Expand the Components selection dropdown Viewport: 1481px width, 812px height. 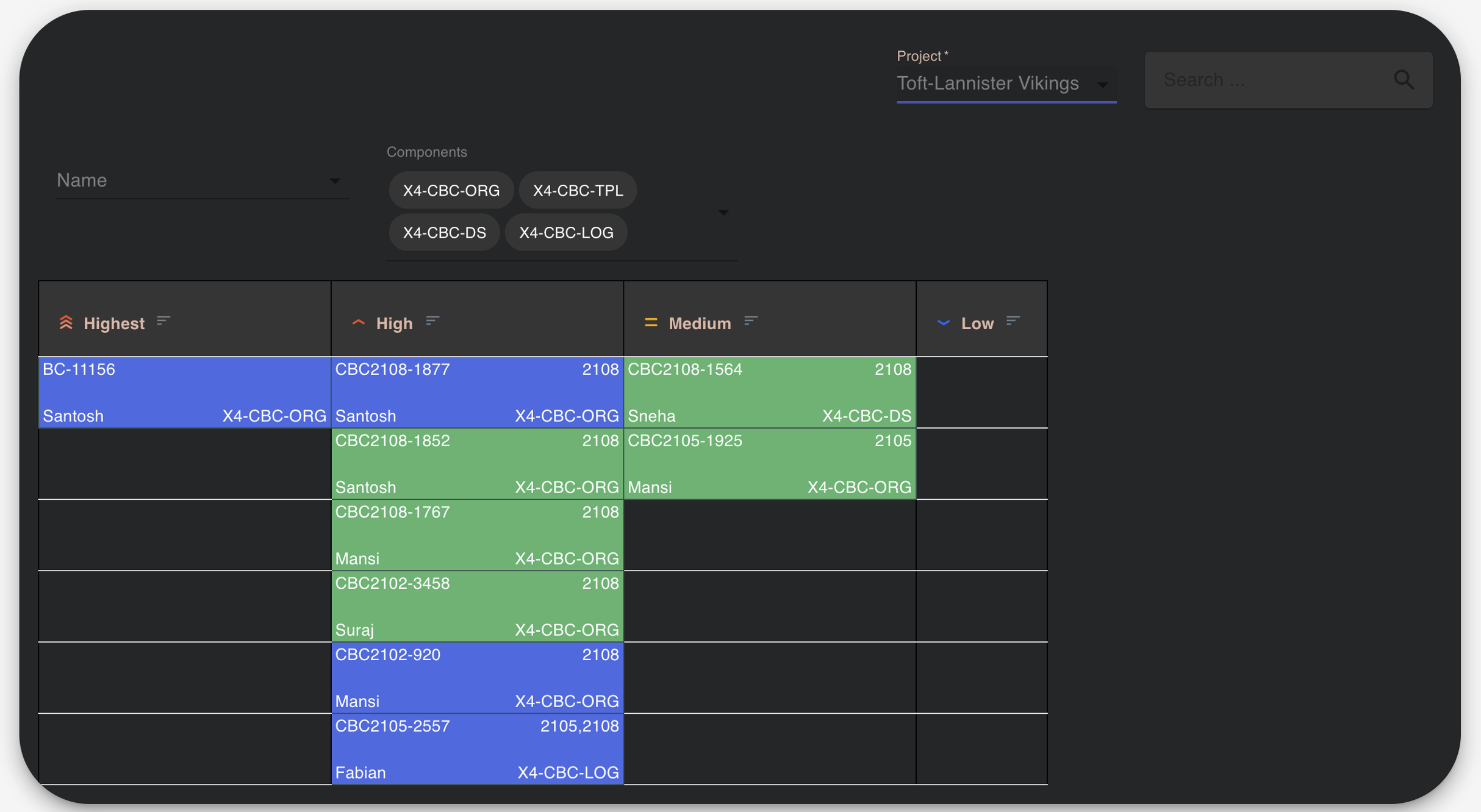click(x=723, y=212)
